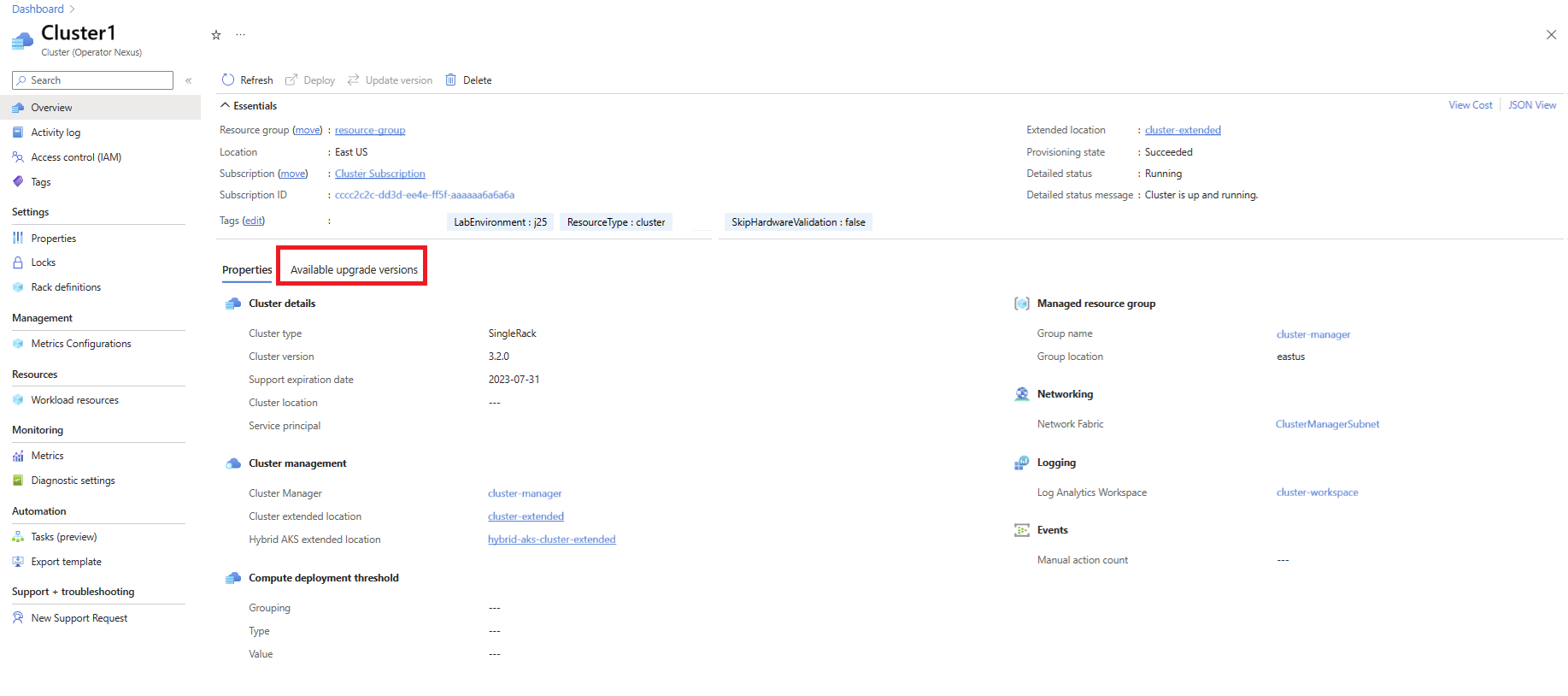This screenshot has width=1568, height=696.
Task: Click the Cluster1 cloud icon in header
Action: (22, 39)
